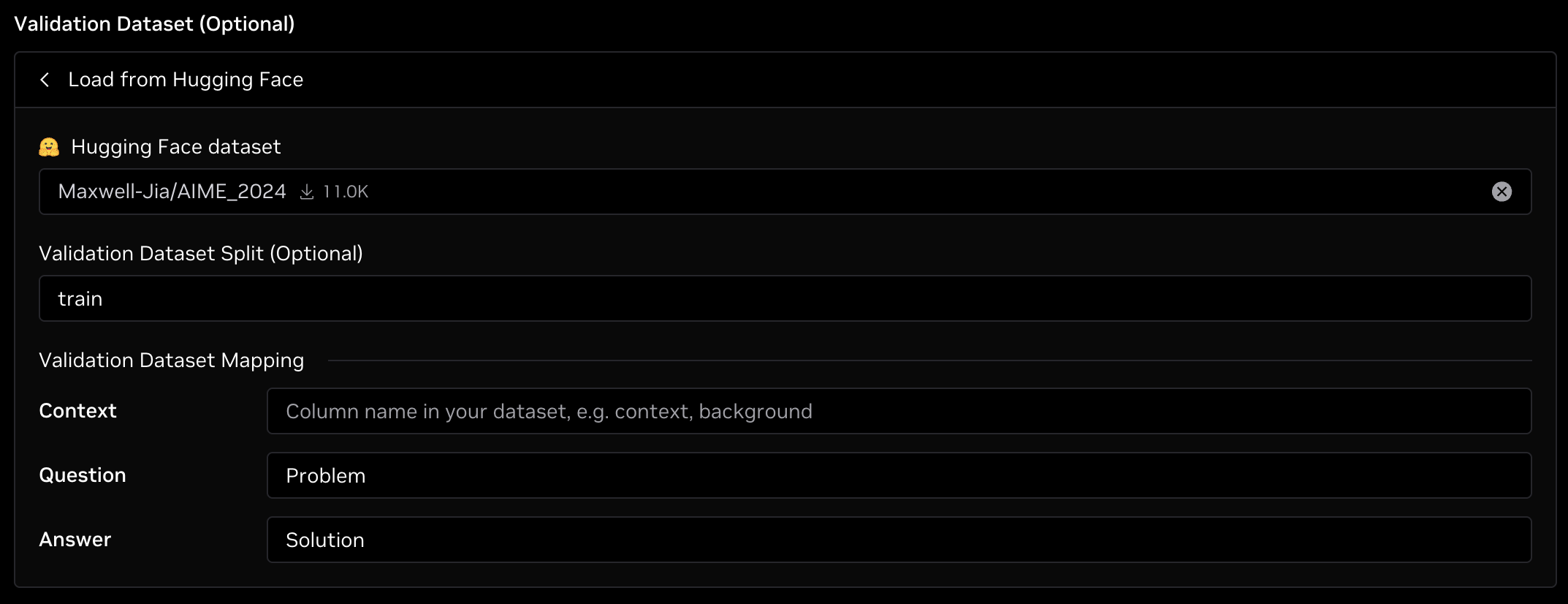This screenshot has width=1568, height=604.
Task: Click the Context column name field
Action: [x=899, y=411]
